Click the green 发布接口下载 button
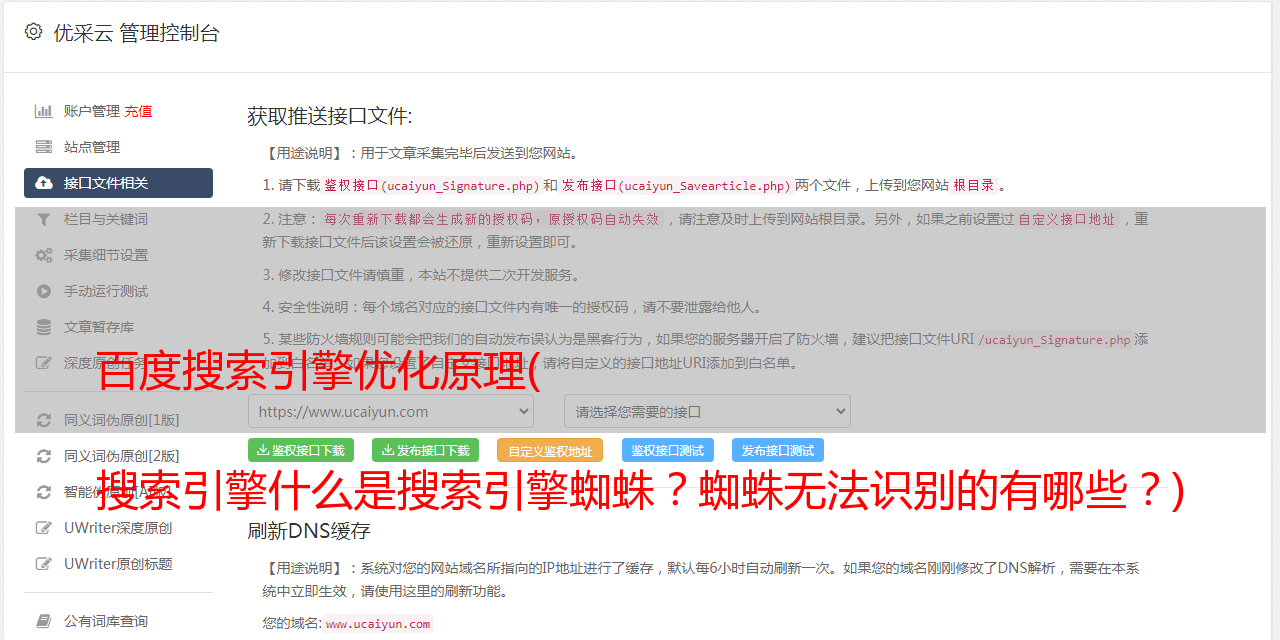 click(425, 450)
